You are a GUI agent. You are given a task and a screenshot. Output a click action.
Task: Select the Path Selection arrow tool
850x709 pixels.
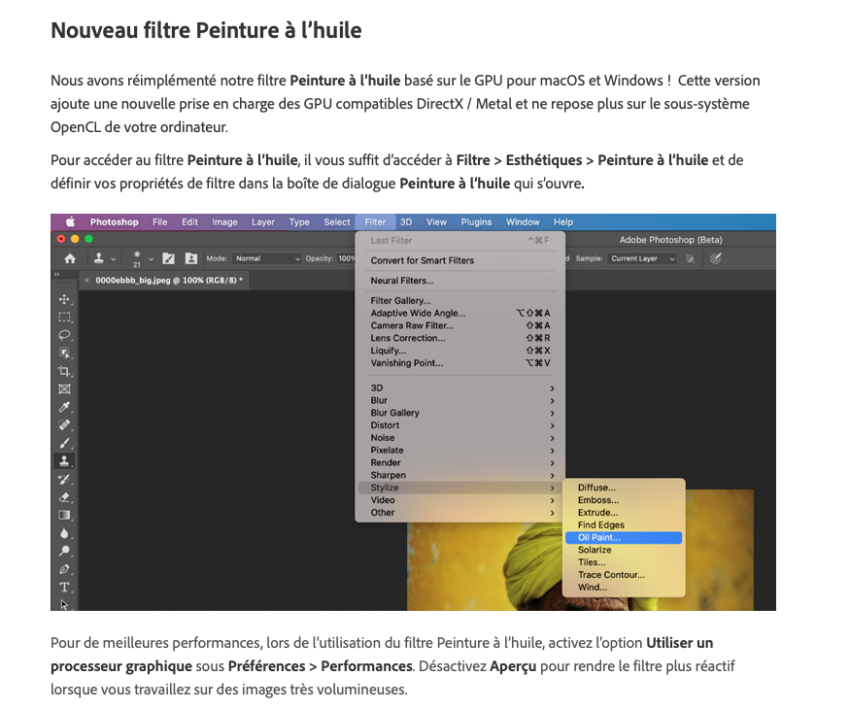tap(65, 604)
